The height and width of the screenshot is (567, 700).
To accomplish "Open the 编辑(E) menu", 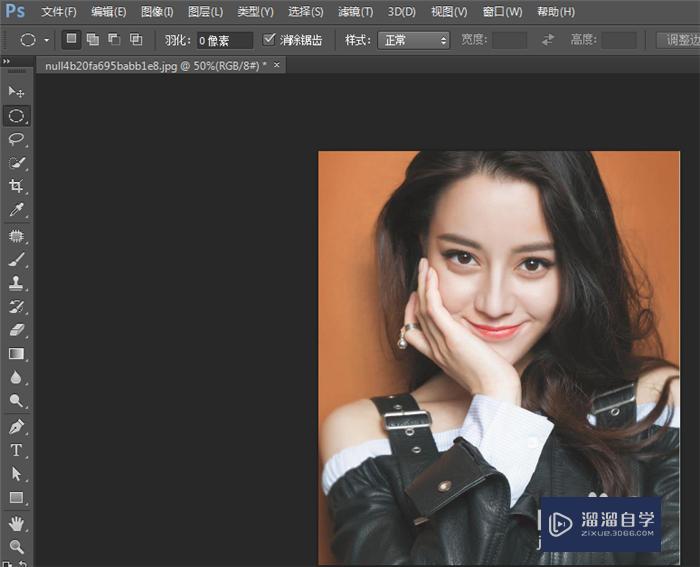I will tap(108, 12).
